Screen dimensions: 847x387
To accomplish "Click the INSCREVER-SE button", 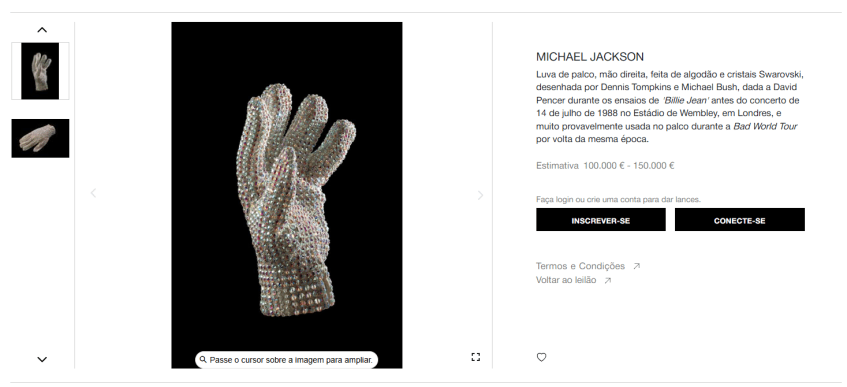I will tap(601, 220).
